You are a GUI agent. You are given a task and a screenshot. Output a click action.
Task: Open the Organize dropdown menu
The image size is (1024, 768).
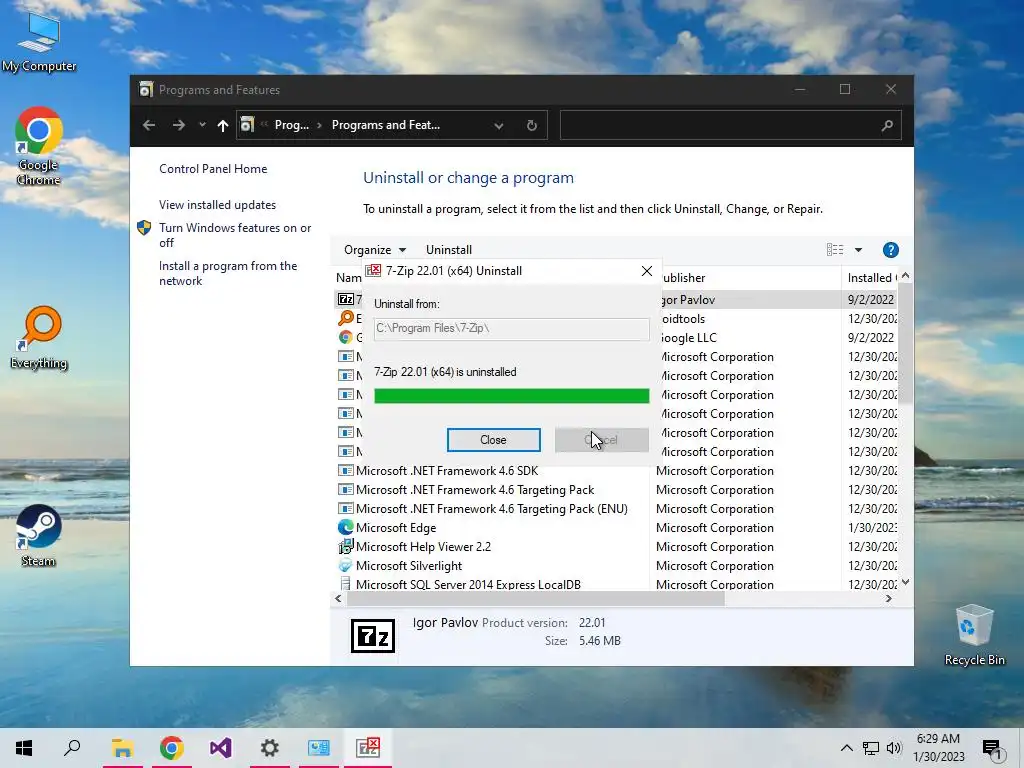coord(375,250)
